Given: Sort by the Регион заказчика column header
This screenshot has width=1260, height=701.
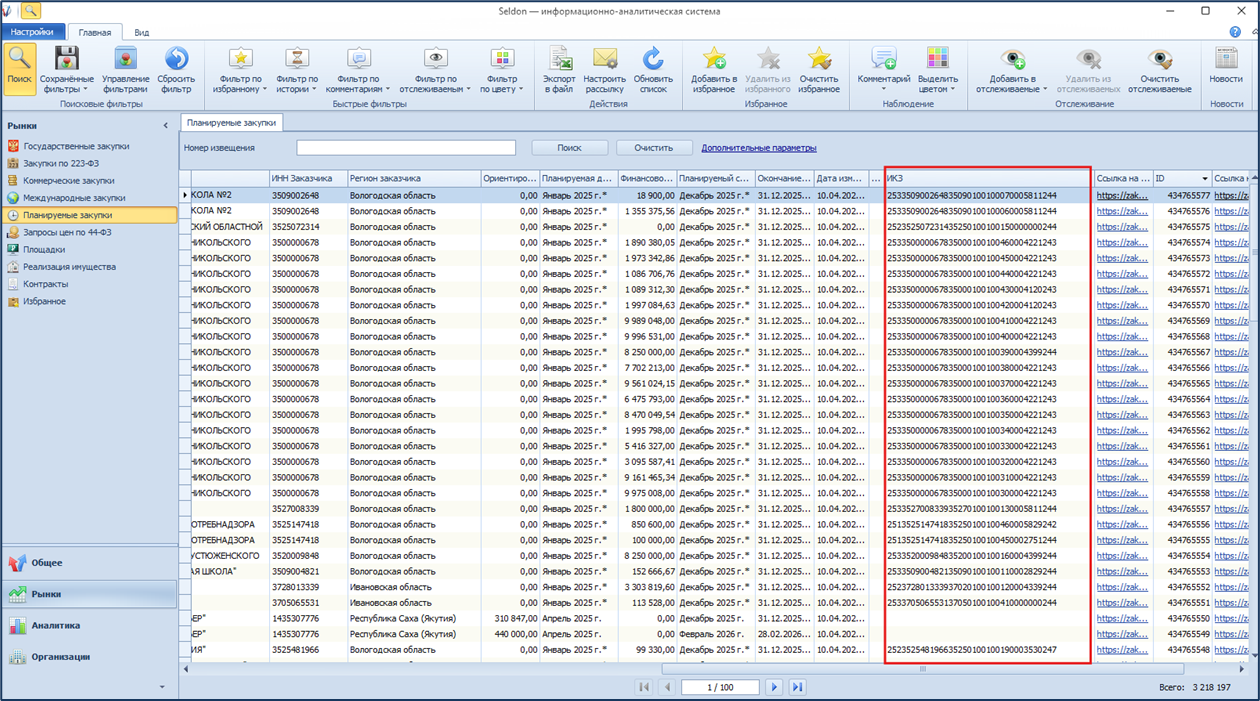Looking at the screenshot, I should click(x=413, y=179).
